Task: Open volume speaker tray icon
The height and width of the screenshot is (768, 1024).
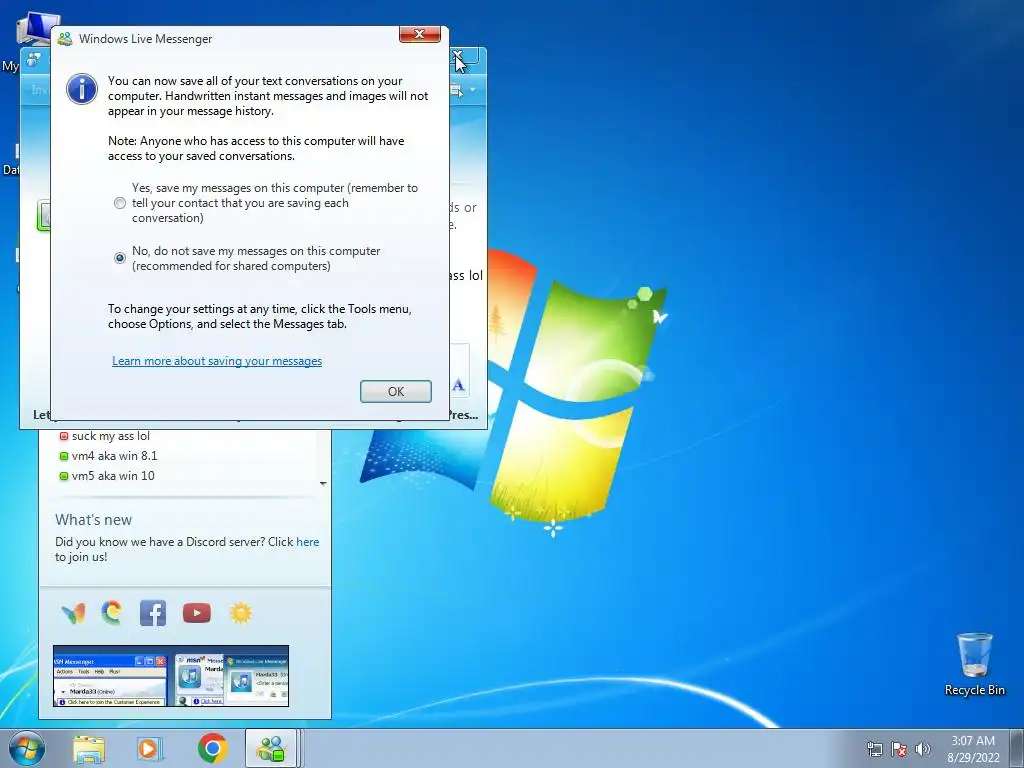Action: pos(923,749)
